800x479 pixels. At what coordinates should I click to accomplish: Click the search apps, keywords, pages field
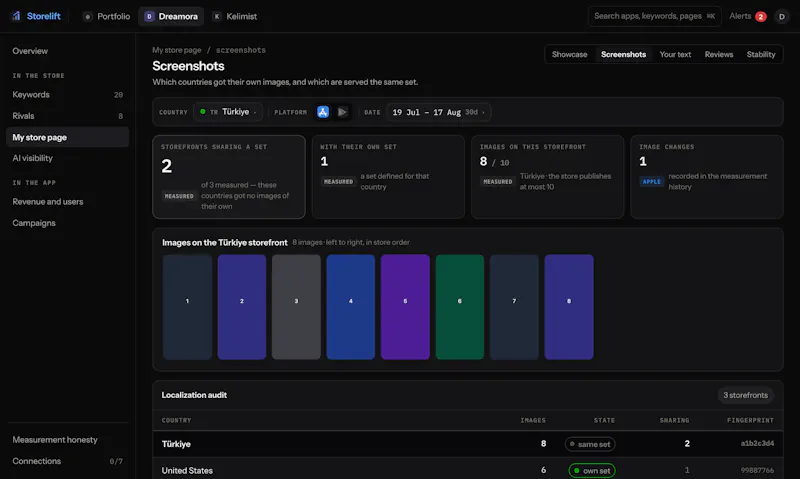click(655, 16)
